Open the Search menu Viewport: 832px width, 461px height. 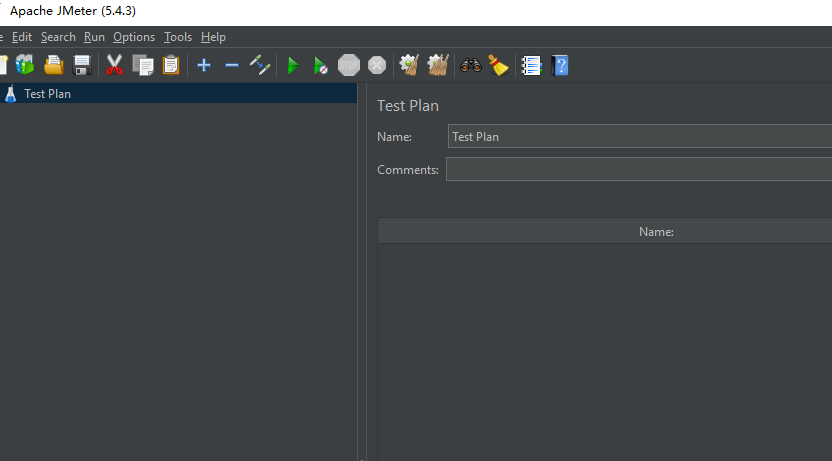pyautogui.click(x=58, y=37)
